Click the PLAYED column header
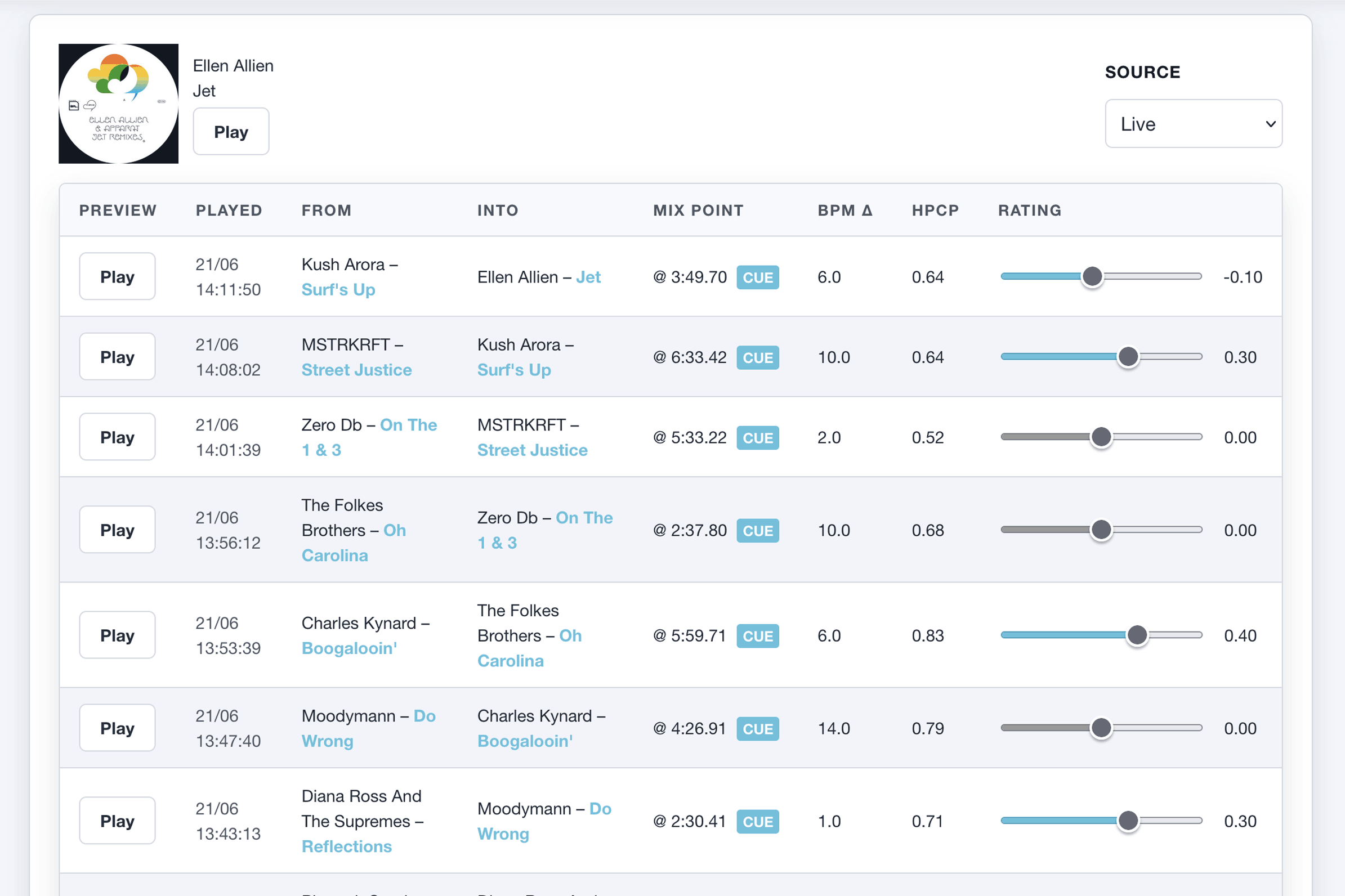The width and height of the screenshot is (1345, 896). [229, 210]
